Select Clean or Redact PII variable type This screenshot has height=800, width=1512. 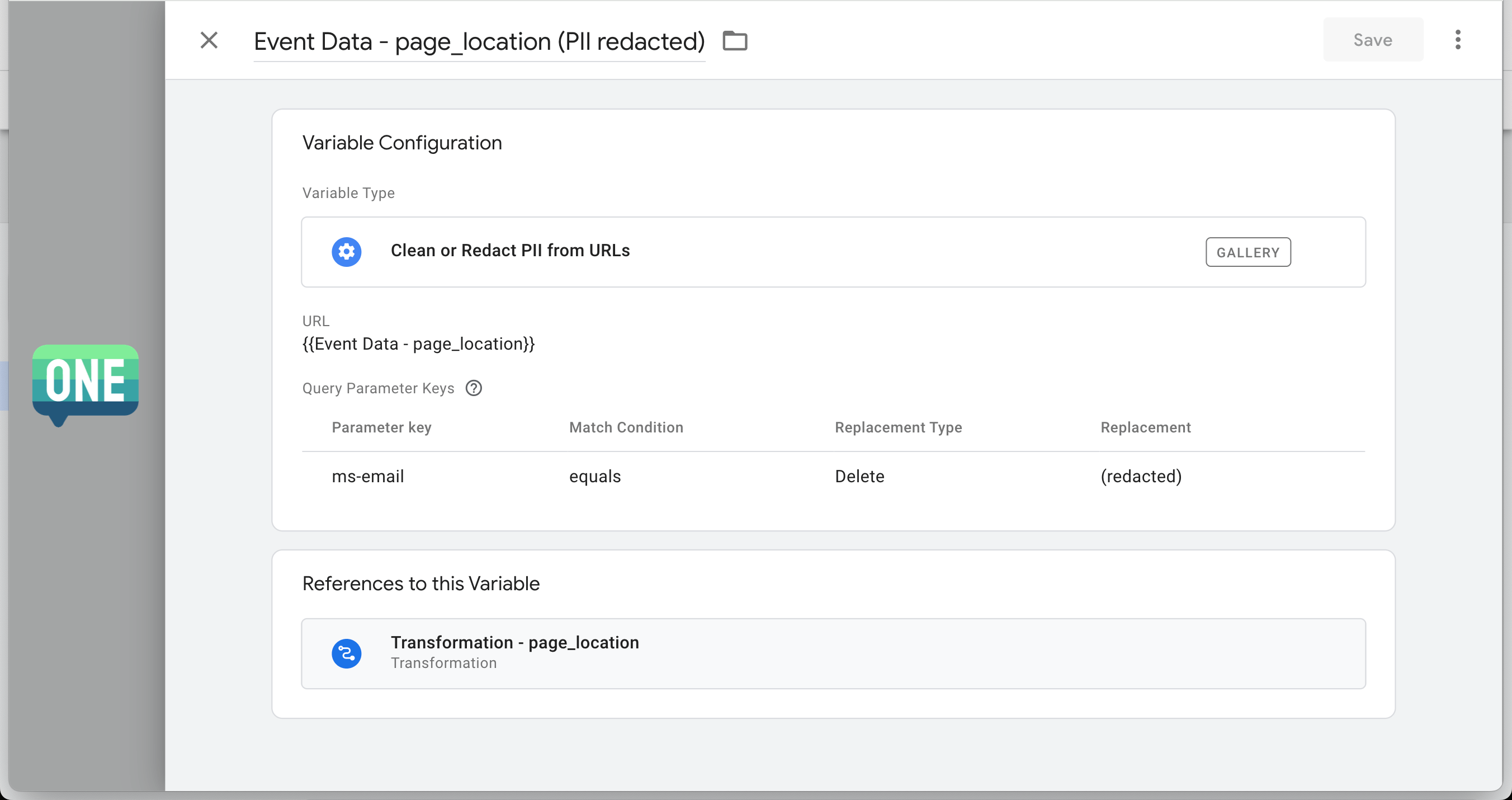point(509,251)
